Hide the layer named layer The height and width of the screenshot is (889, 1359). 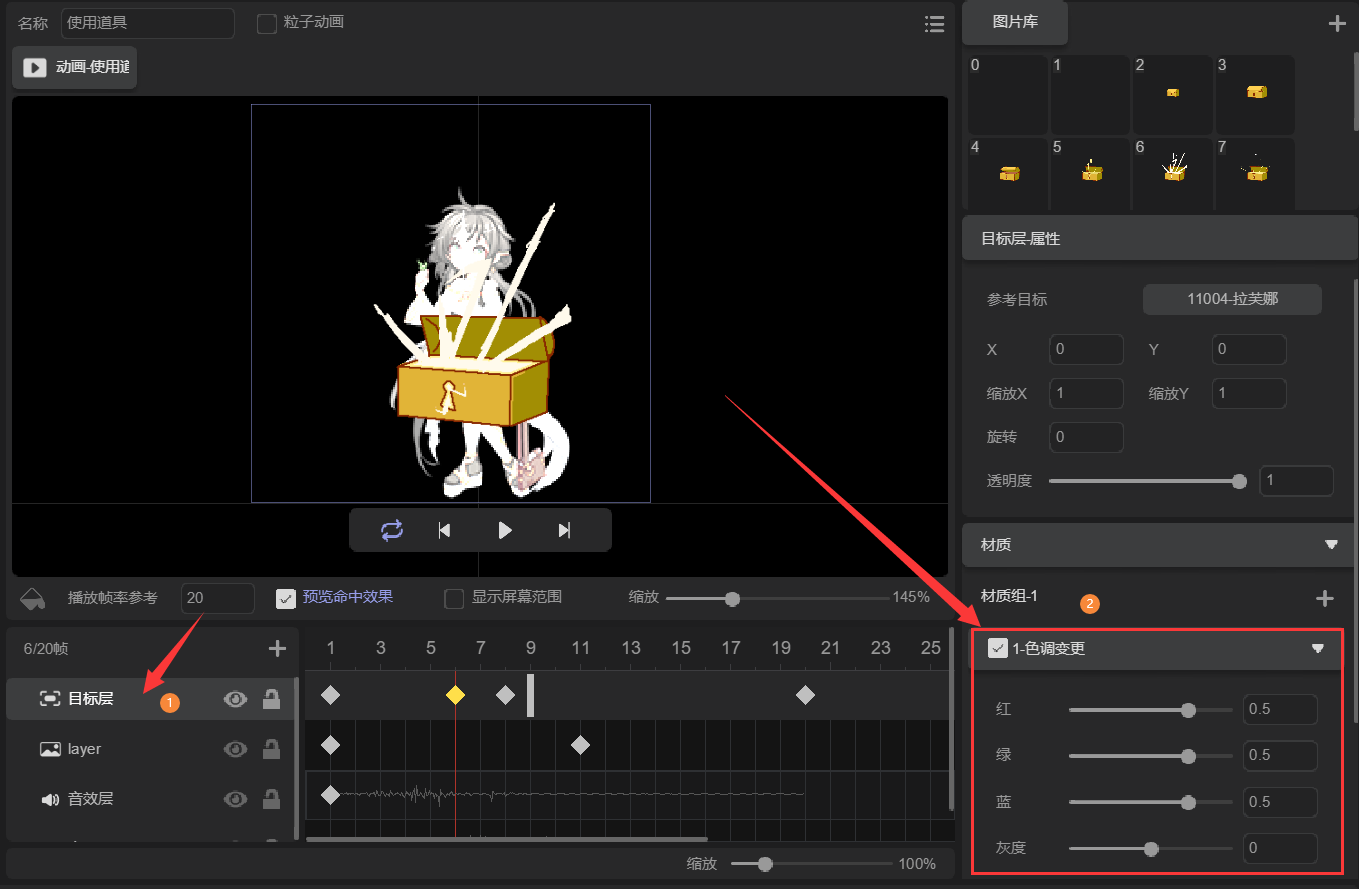pos(235,749)
